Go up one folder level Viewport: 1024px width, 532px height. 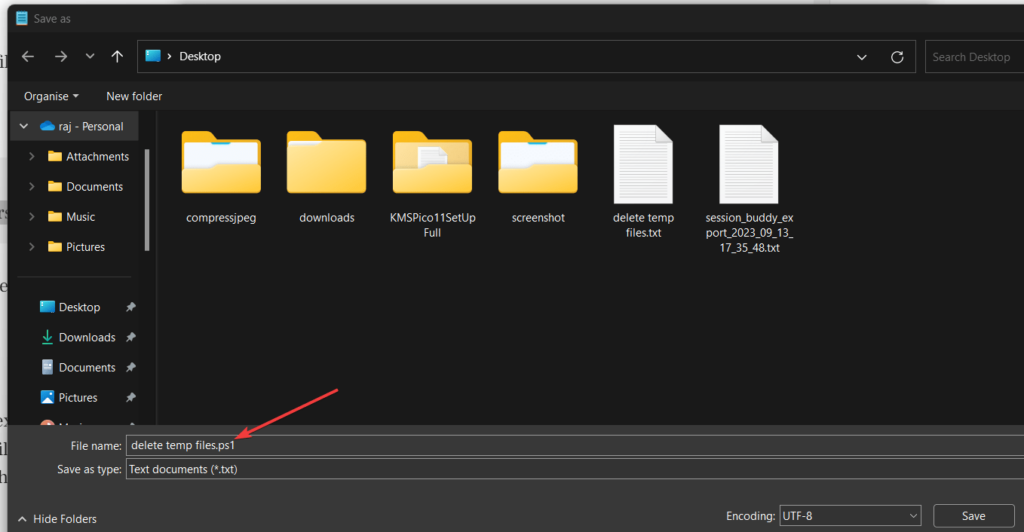pos(117,57)
